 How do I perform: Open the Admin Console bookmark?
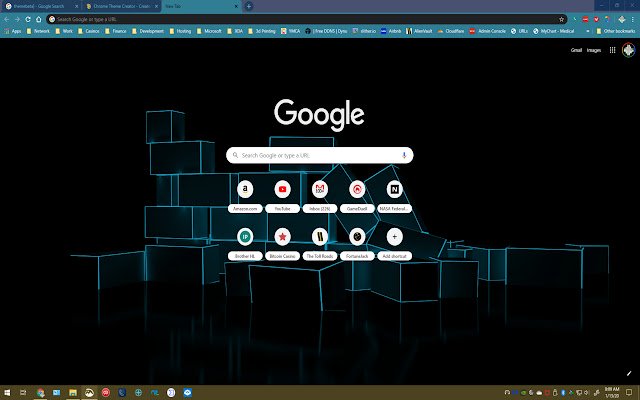(487, 31)
